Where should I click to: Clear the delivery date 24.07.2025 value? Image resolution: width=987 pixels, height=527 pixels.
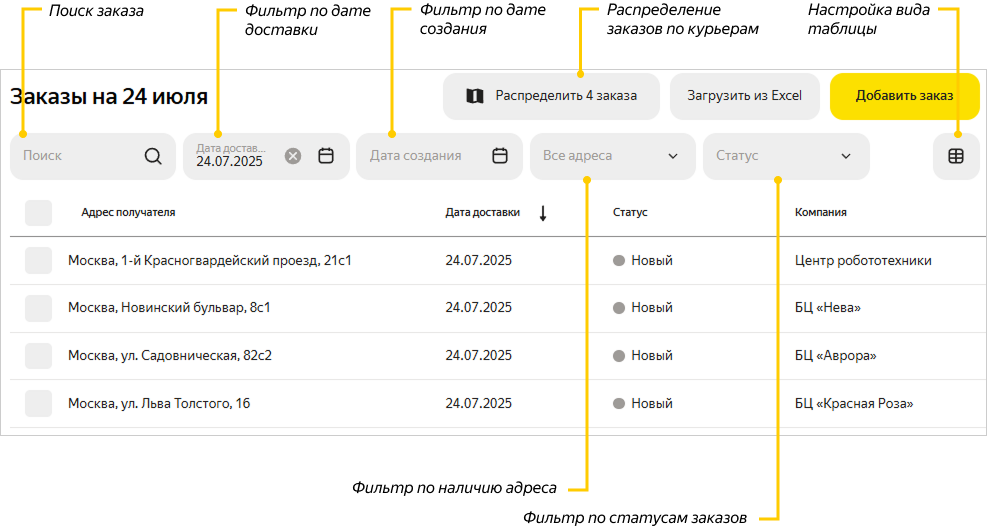coord(292,156)
